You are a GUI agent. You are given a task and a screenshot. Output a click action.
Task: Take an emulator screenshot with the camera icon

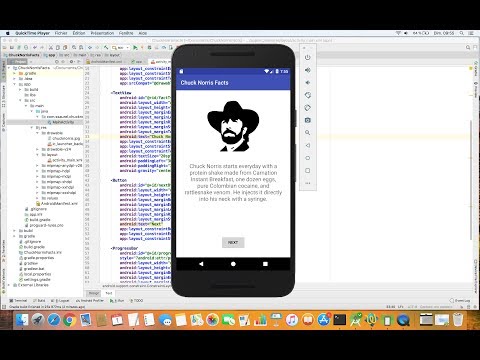308,120
